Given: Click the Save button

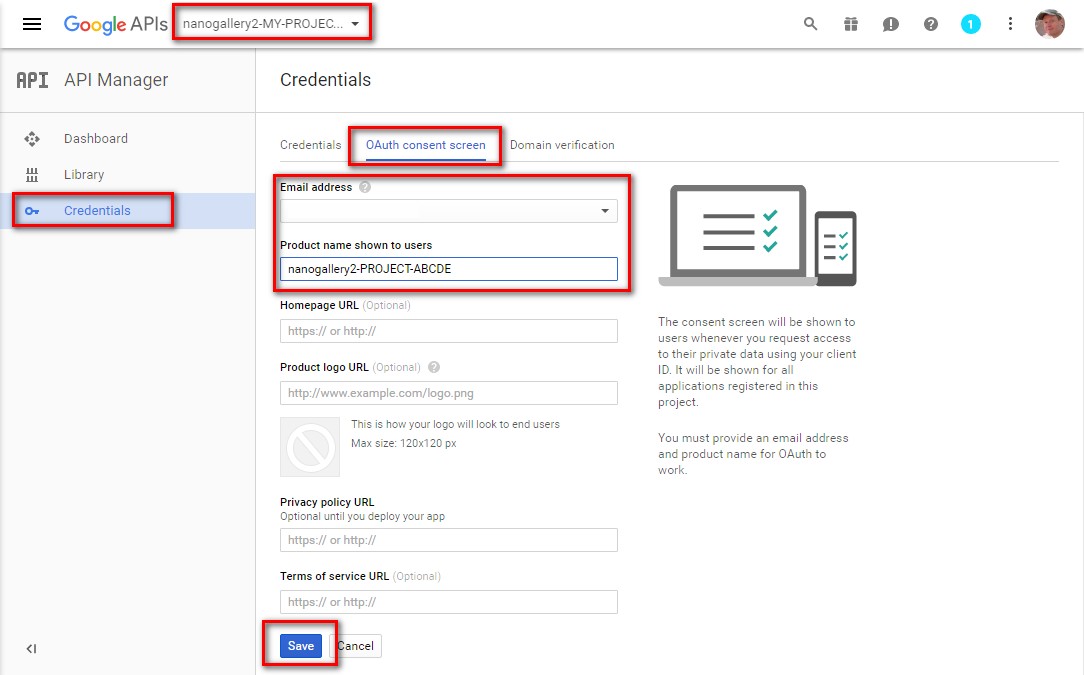Looking at the screenshot, I should [x=301, y=646].
